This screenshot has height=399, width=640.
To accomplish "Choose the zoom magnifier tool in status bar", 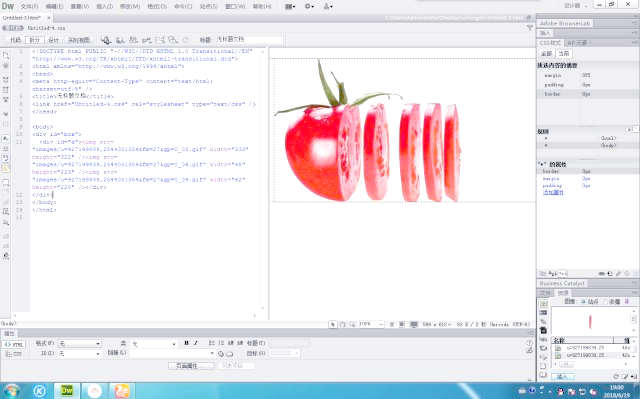I will point(352,324).
